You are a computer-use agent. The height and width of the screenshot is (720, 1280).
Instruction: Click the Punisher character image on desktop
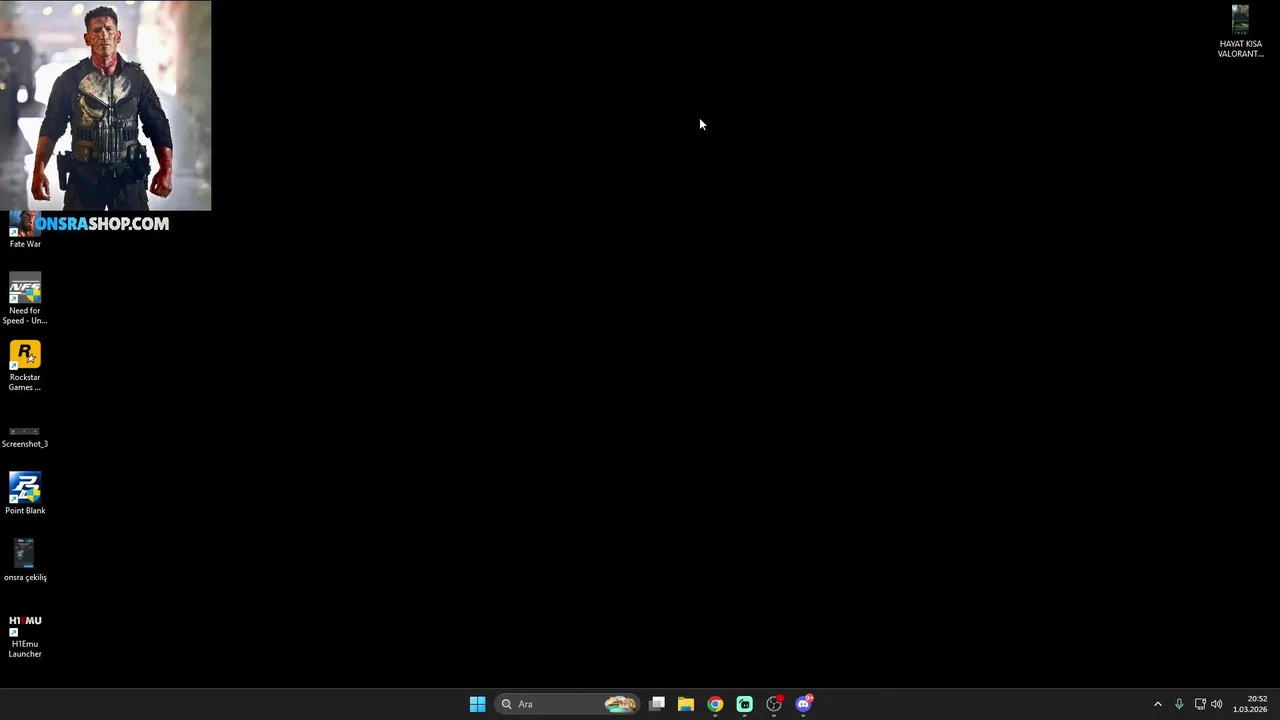coord(106,105)
